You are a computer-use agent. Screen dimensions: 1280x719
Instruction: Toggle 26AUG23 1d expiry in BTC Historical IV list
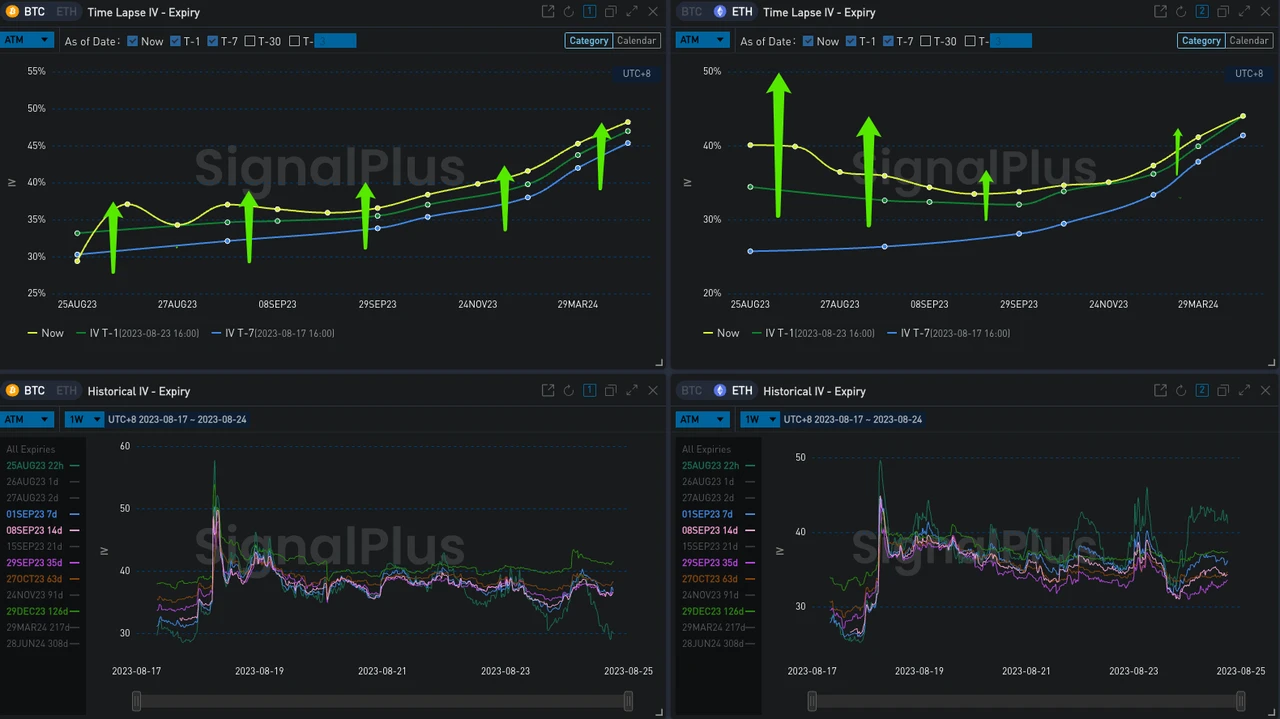(x=42, y=481)
